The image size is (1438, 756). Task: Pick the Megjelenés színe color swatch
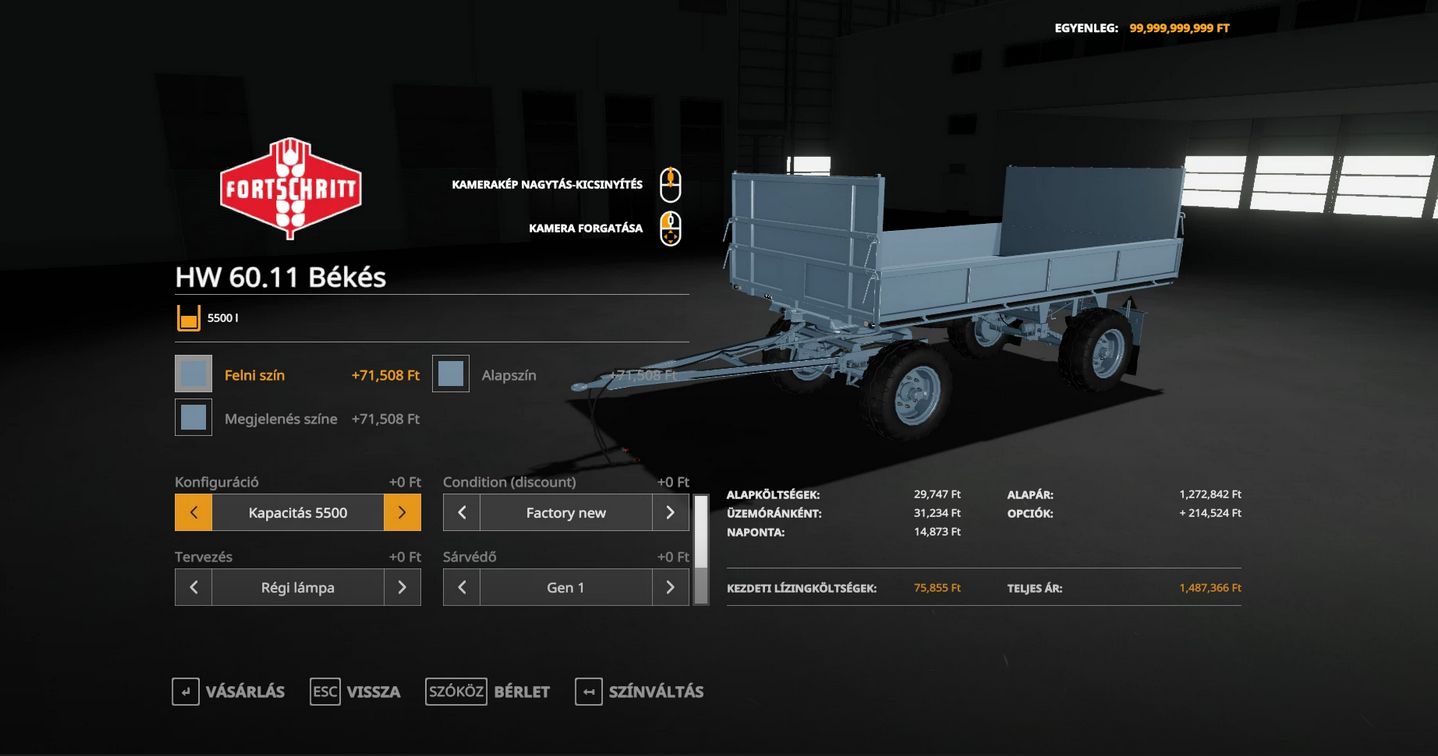pyautogui.click(x=193, y=417)
